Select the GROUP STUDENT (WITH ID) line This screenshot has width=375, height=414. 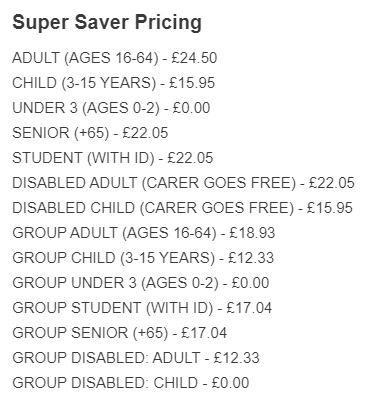click(142, 308)
